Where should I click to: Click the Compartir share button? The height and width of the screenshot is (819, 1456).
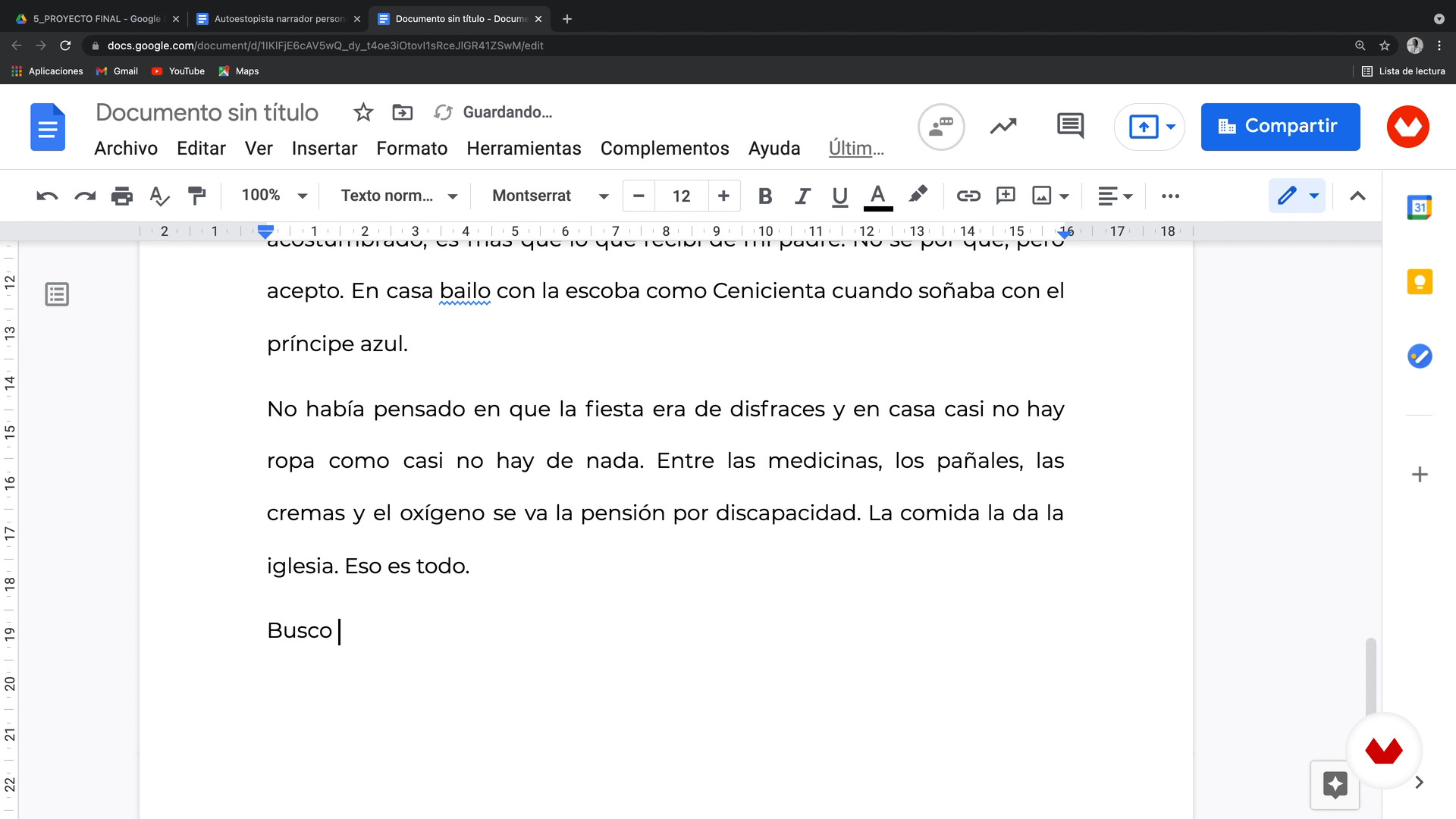(1280, 127)
